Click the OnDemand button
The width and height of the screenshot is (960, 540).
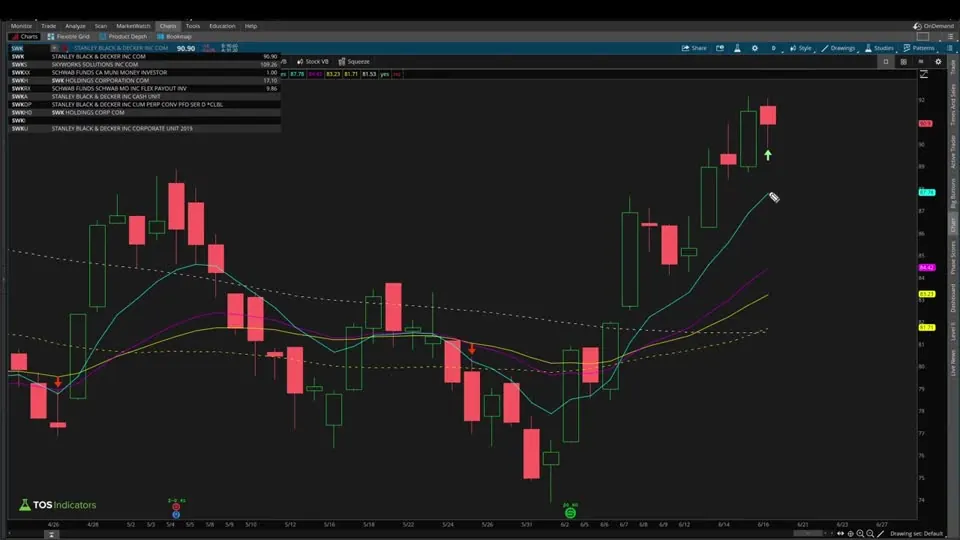pos(933,26)
